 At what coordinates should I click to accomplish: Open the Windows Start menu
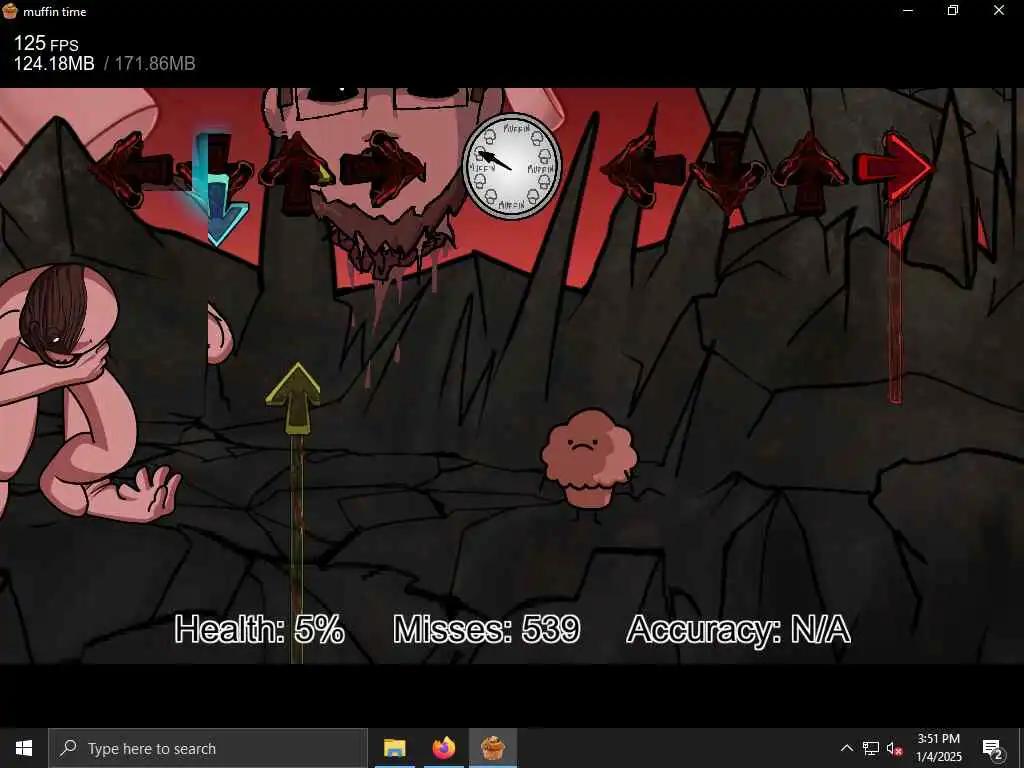tap(24, 748)
